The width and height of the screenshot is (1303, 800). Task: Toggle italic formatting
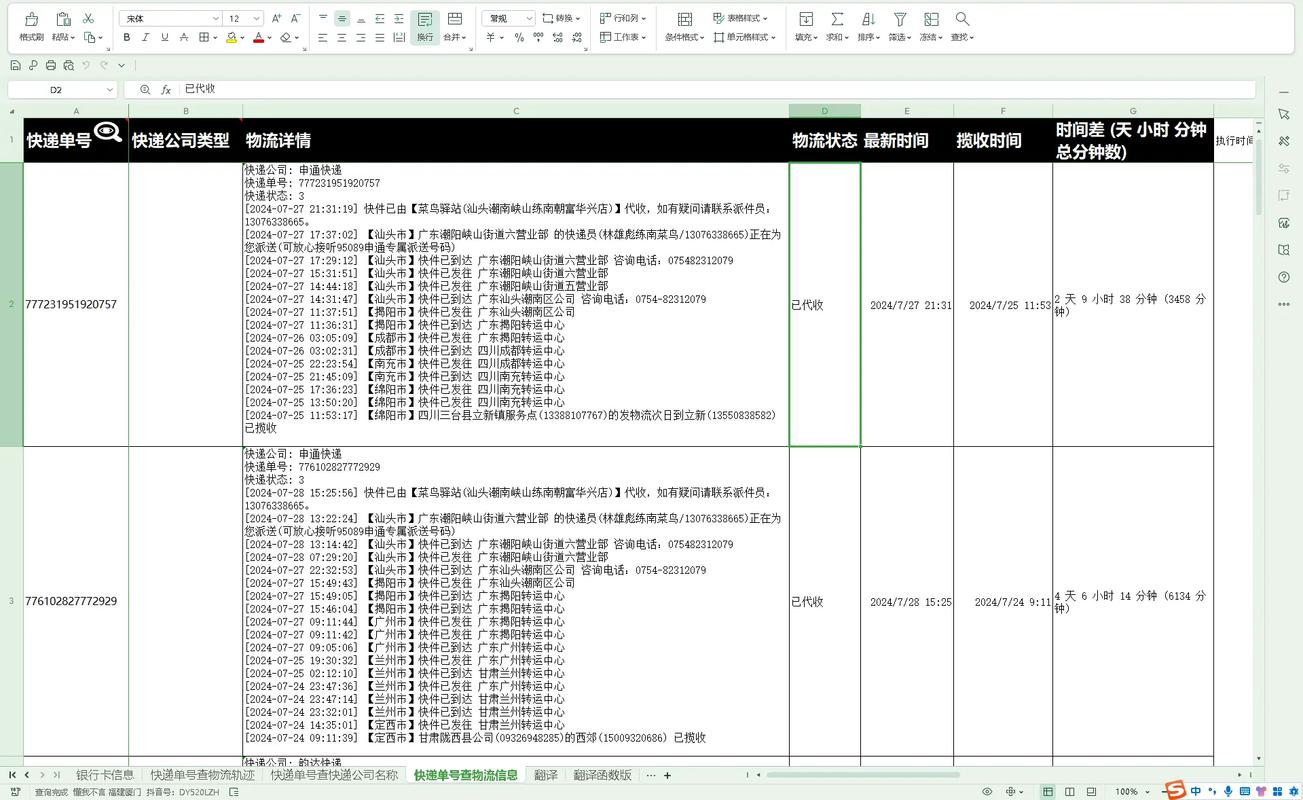(145, 38)
